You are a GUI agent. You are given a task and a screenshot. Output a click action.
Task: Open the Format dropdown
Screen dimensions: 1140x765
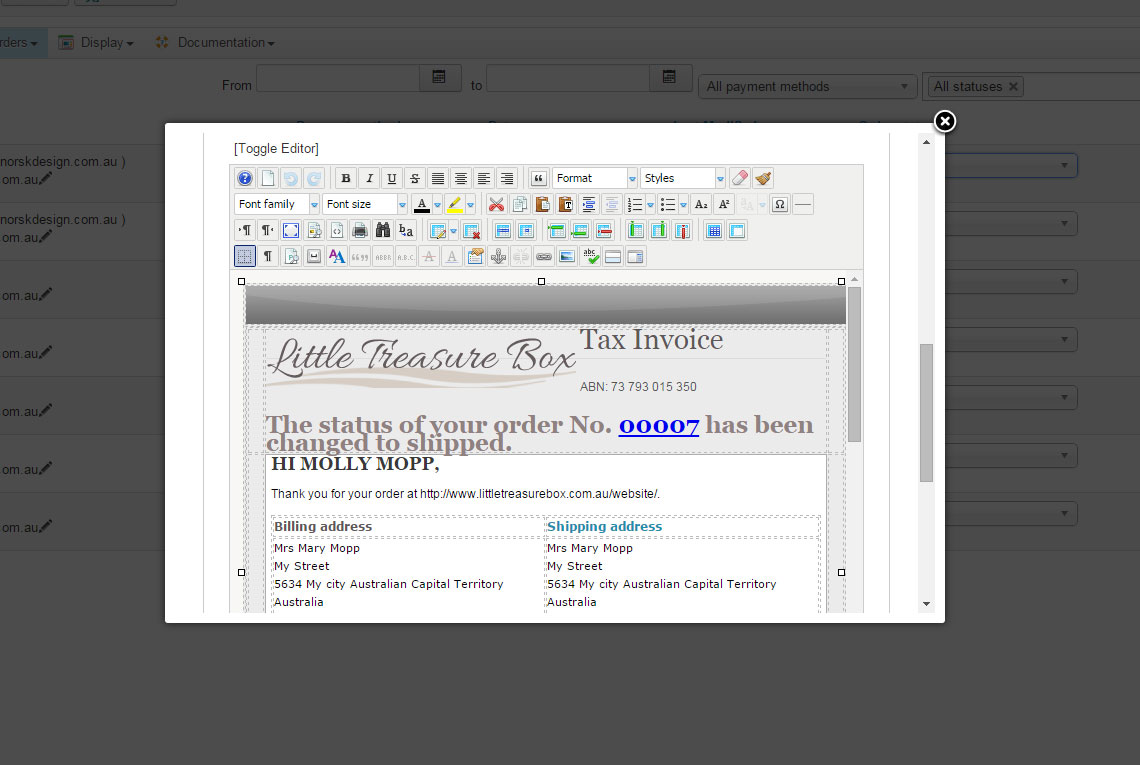(595, 179)
